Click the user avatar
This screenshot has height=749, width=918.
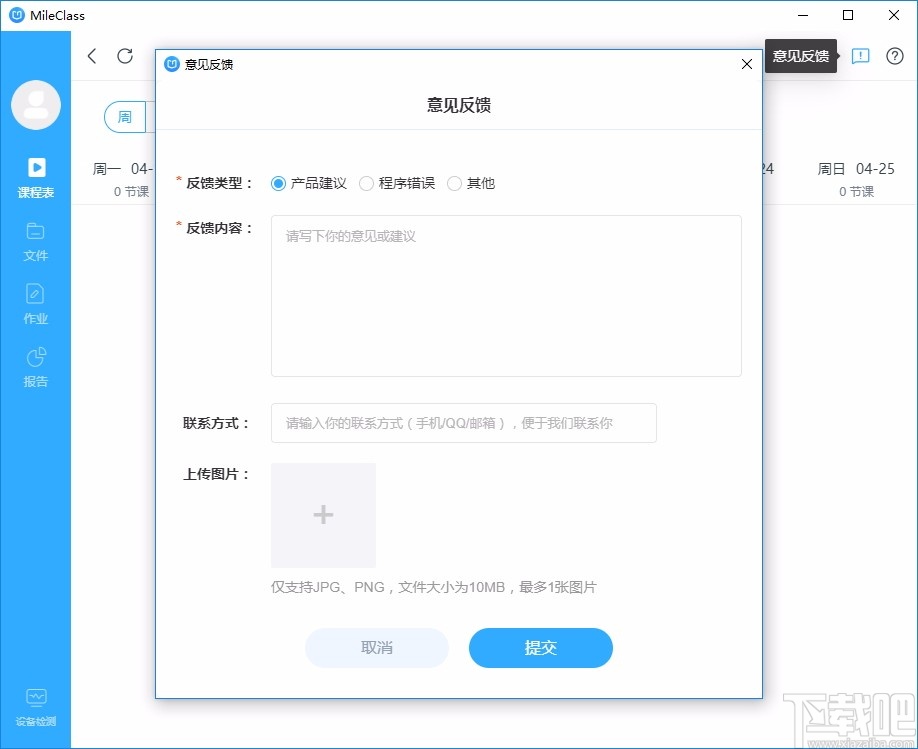(x=36, y=104)
